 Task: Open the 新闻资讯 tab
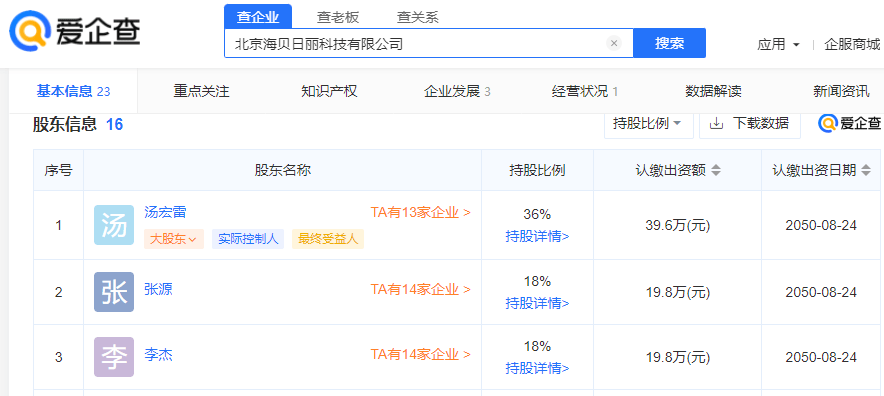point(841,91)
